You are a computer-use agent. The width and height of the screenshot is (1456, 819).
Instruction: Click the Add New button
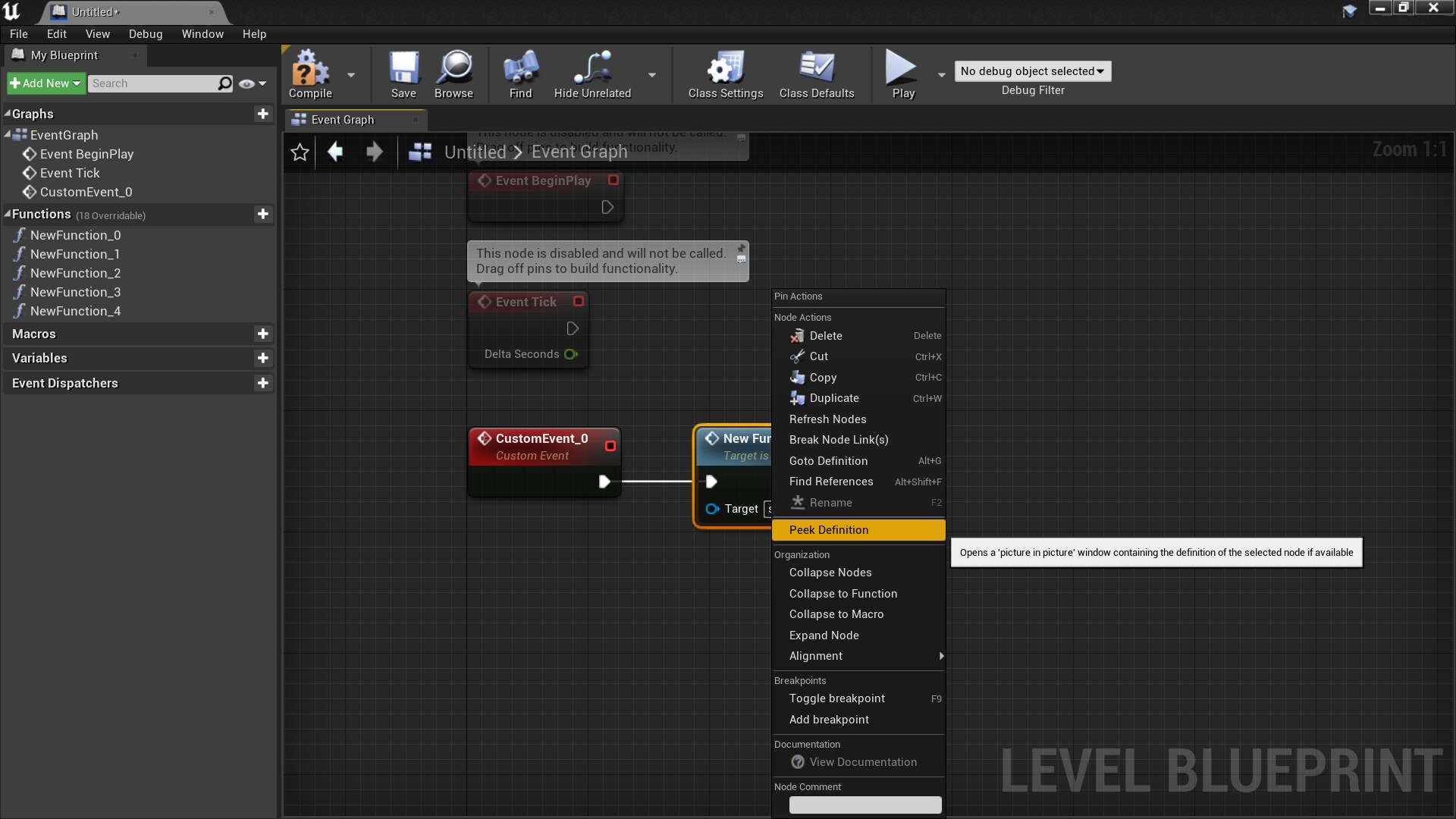pyautogui.click(x=44, y=83)
